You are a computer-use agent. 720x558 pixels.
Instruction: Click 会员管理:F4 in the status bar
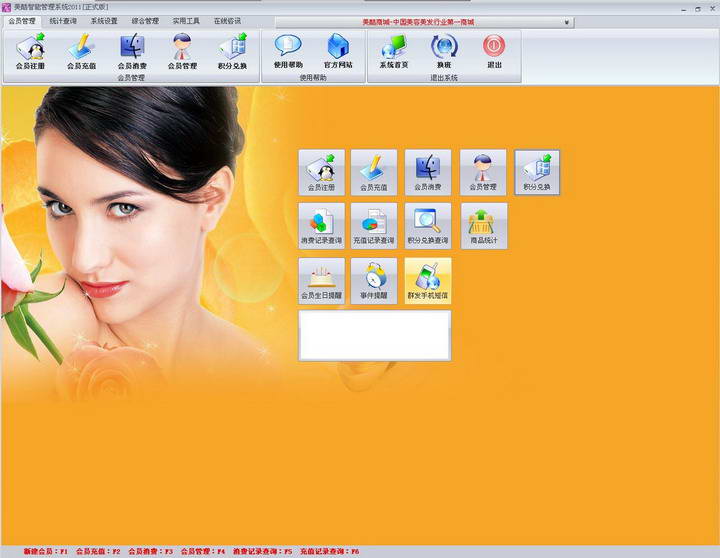pyautogui.click(x=202, y=551)
